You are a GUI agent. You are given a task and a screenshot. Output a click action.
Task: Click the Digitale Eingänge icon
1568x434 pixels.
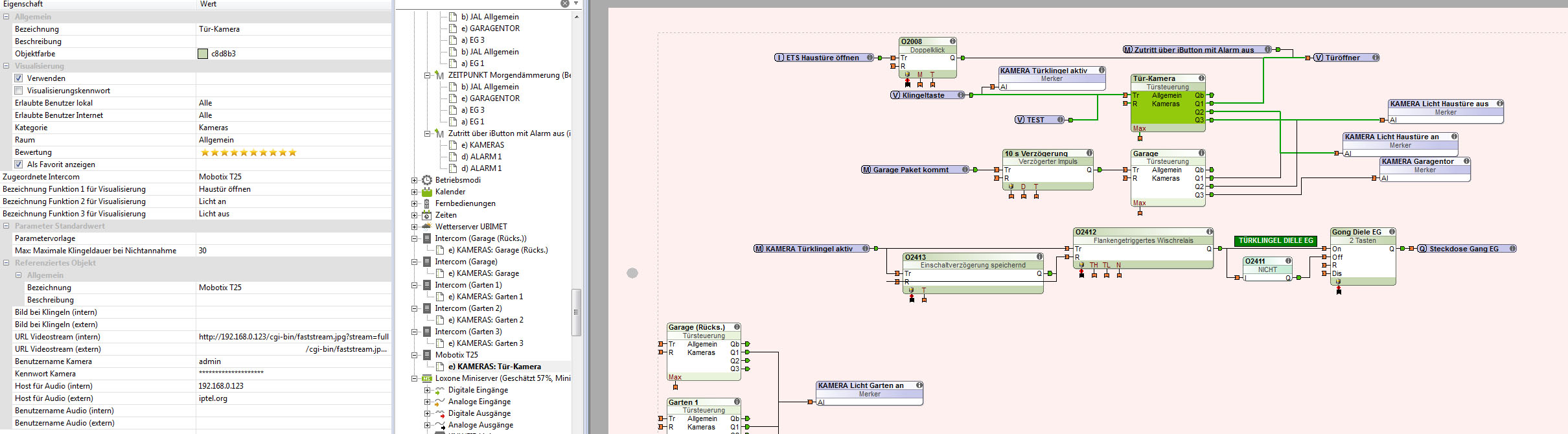(439, 390)
